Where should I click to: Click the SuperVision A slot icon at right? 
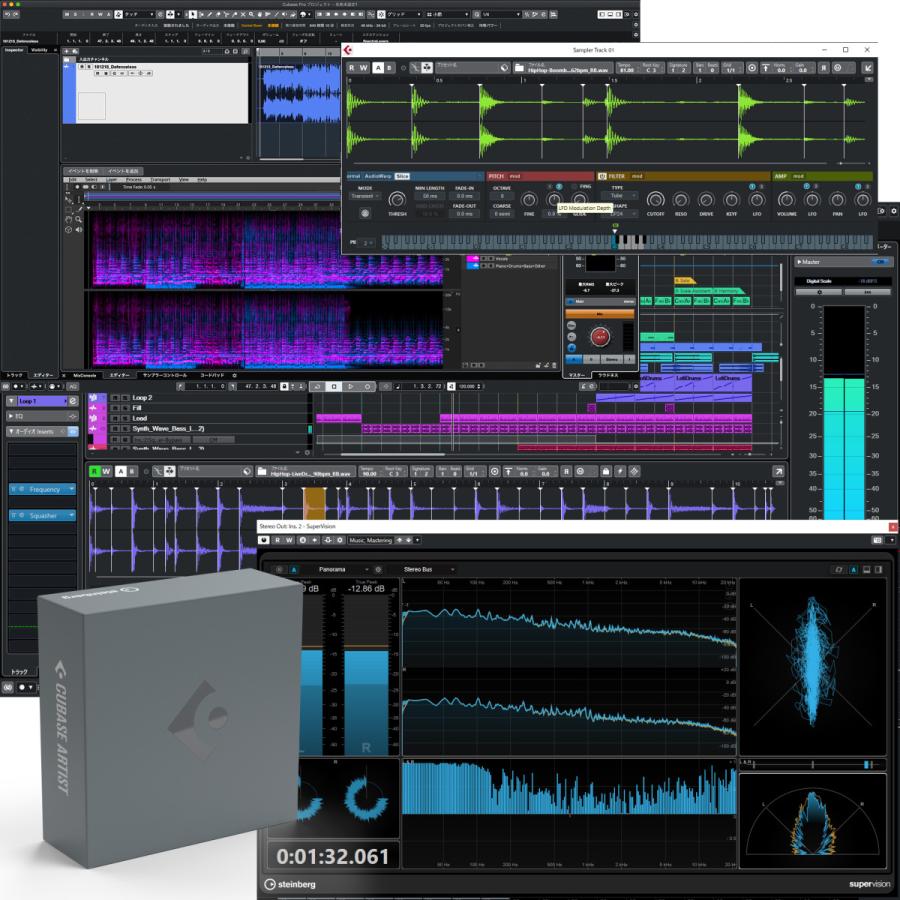854,569
